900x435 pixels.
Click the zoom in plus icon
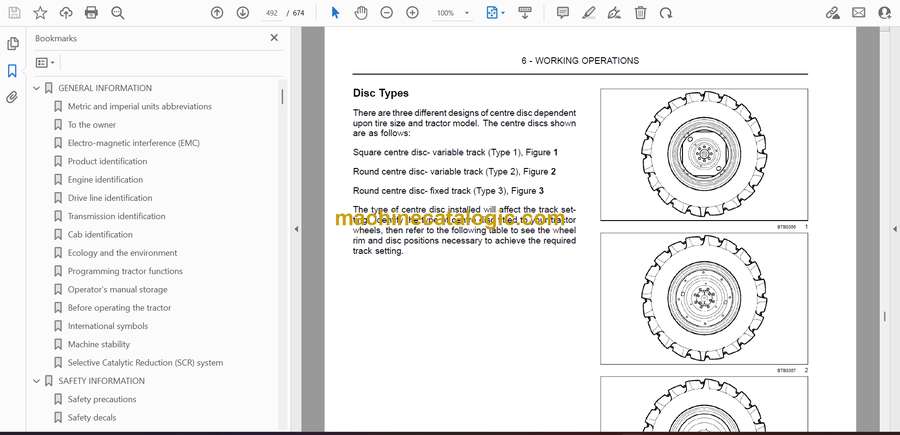coord(412,13)
